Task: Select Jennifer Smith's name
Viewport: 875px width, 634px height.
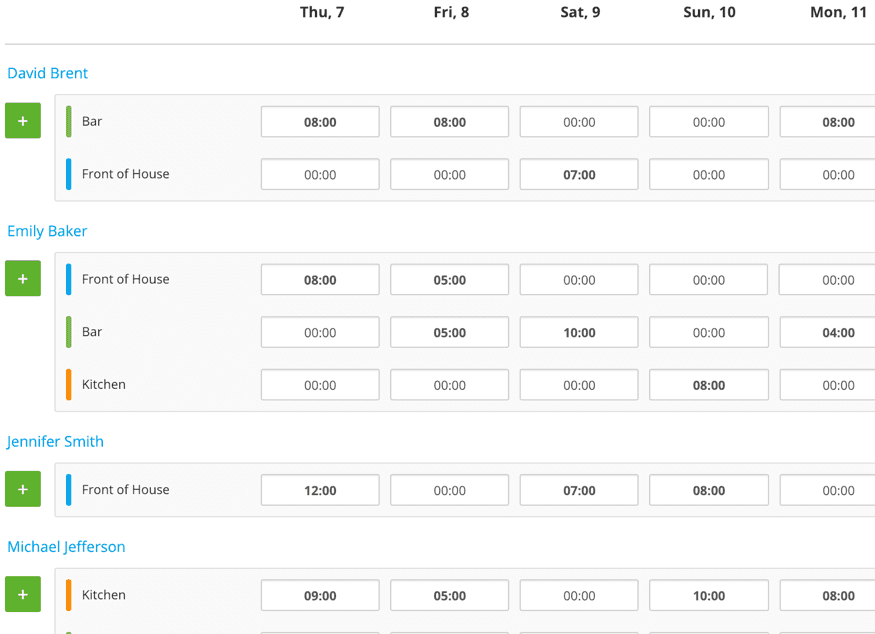Action: pyautogui.click(x=55, y=441)
